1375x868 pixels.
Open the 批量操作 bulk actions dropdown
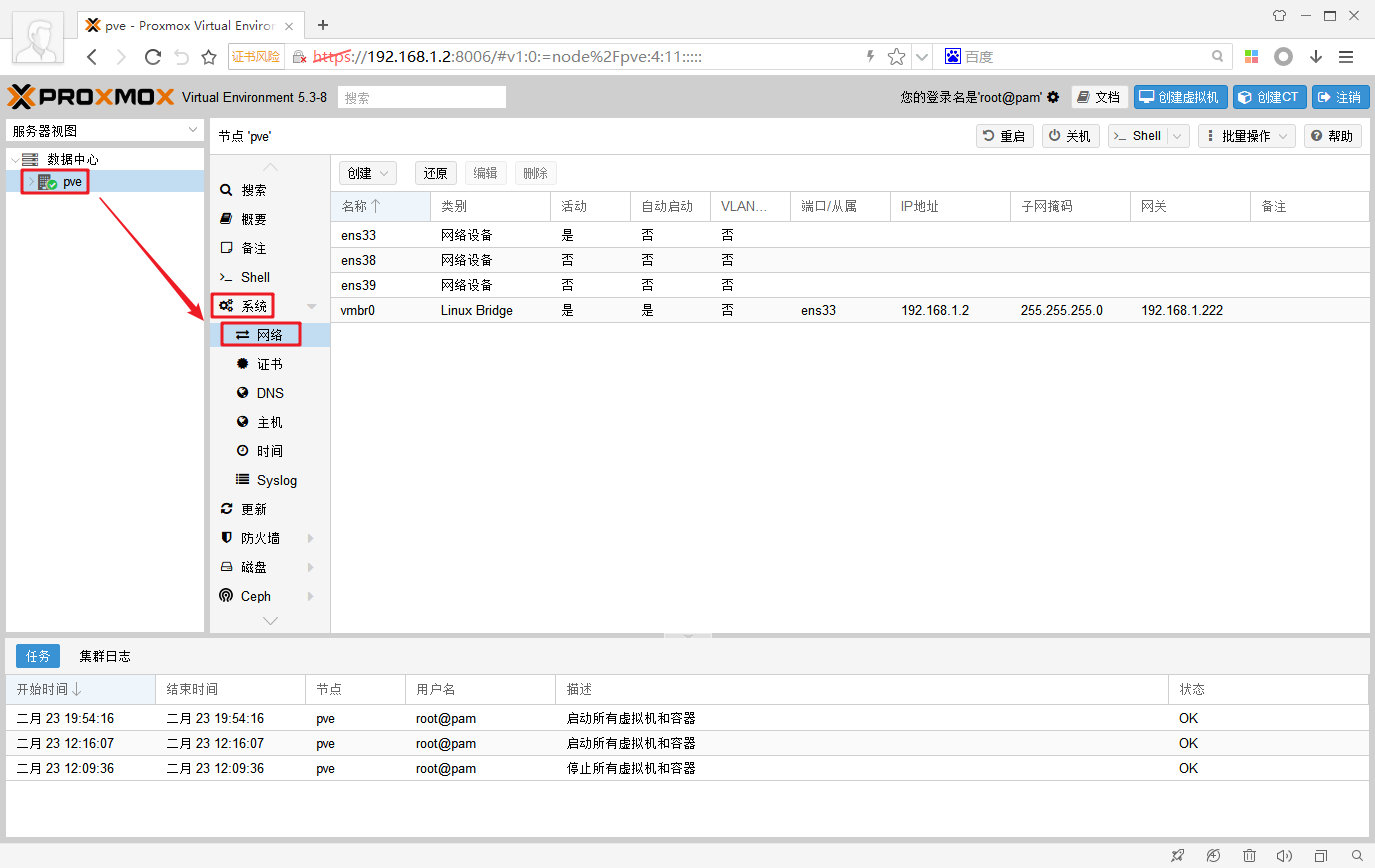point(1246,136)
